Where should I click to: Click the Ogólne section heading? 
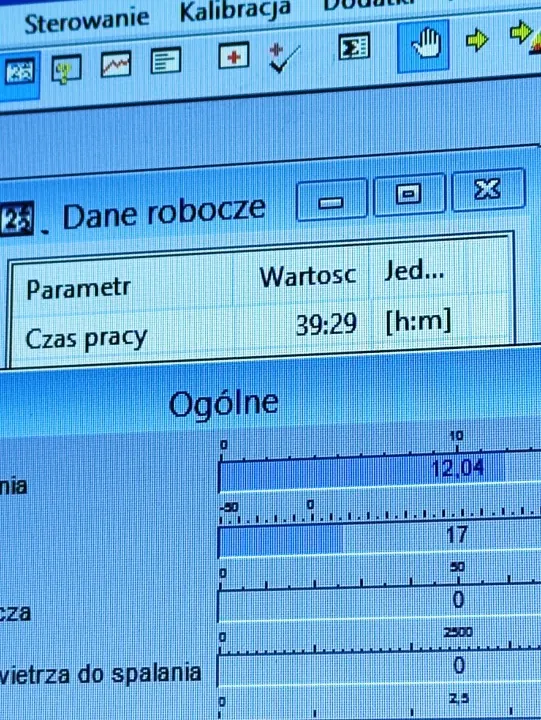click(x=224, y=403)
